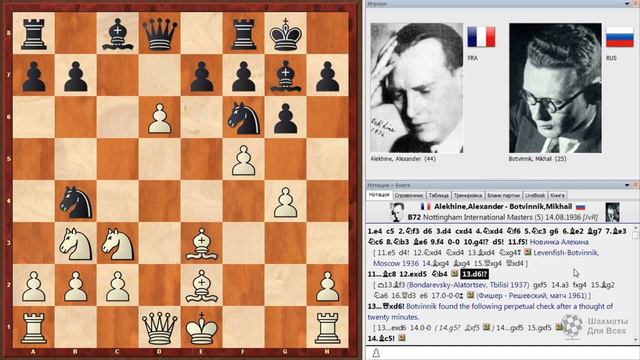Screen dimensions: 640x360
Task: Jump to move 10.g4!? in notation
Action: coord(477,242)
